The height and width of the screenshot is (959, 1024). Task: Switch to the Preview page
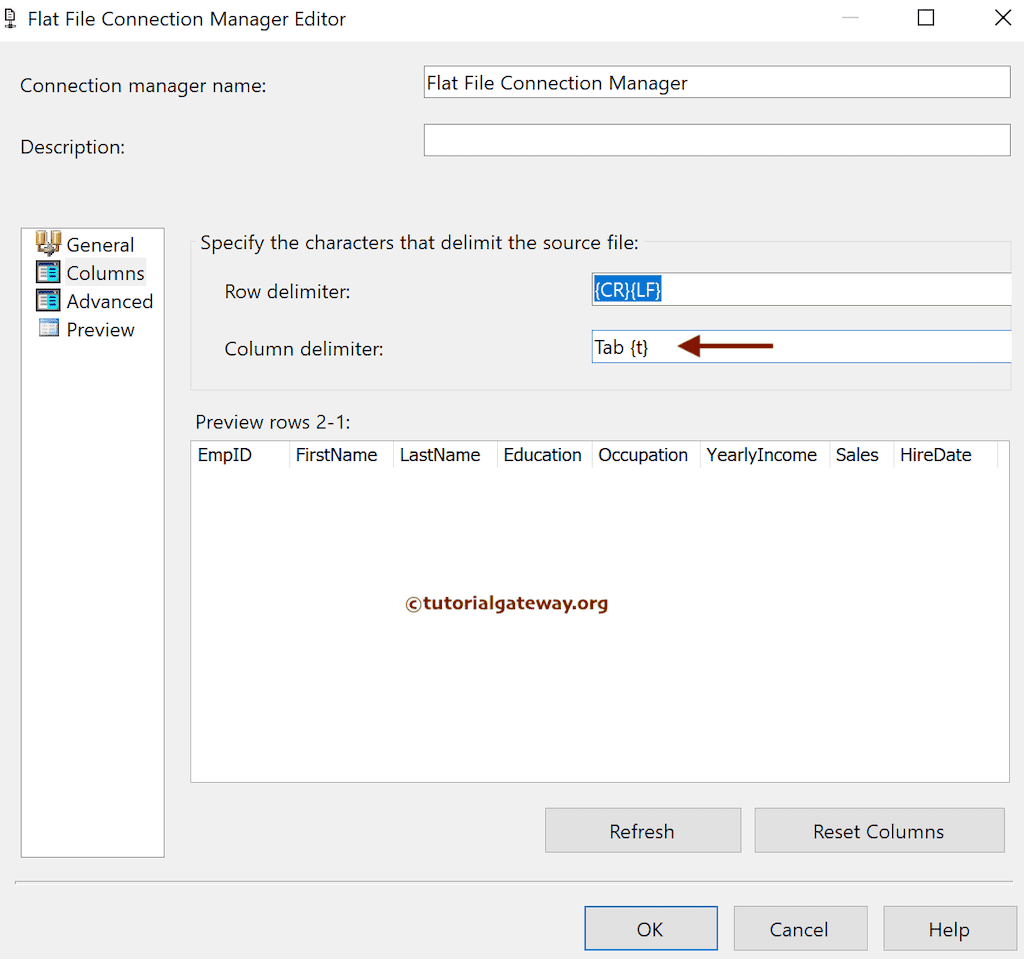[100, 329]
